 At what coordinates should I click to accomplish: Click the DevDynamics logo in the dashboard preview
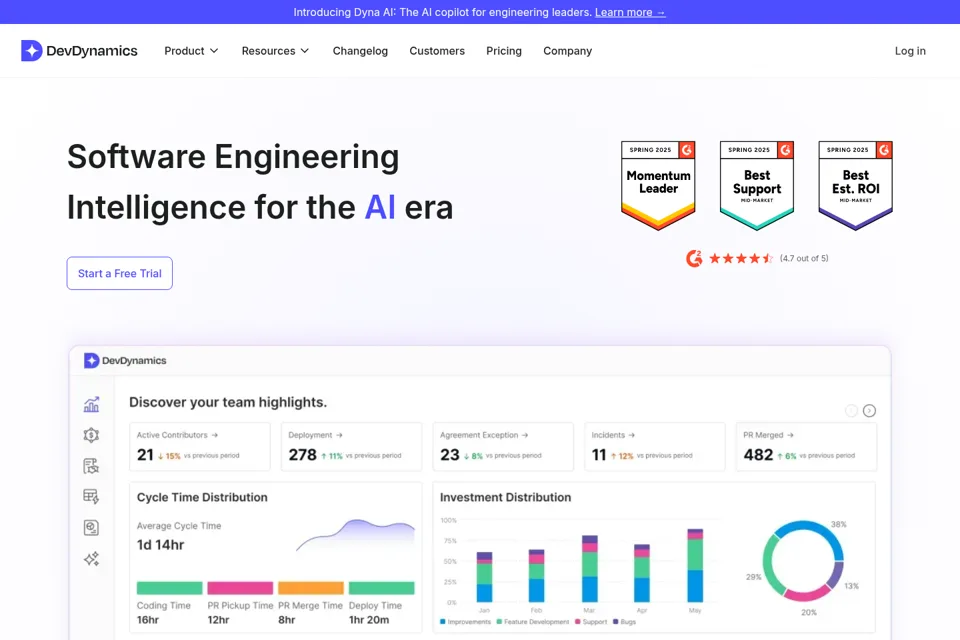tap(125, 361)
